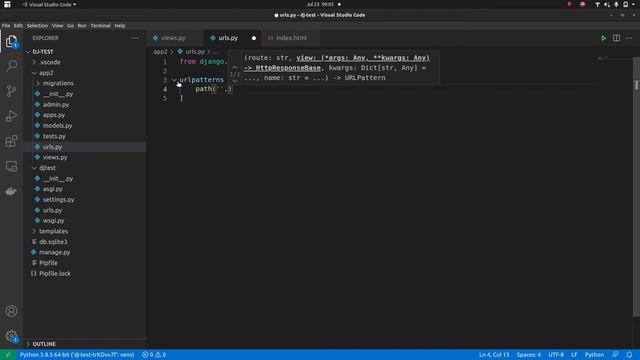Screen dimensions: 640x360
Task: Open the Accounts menu icon
Action: 11,311
